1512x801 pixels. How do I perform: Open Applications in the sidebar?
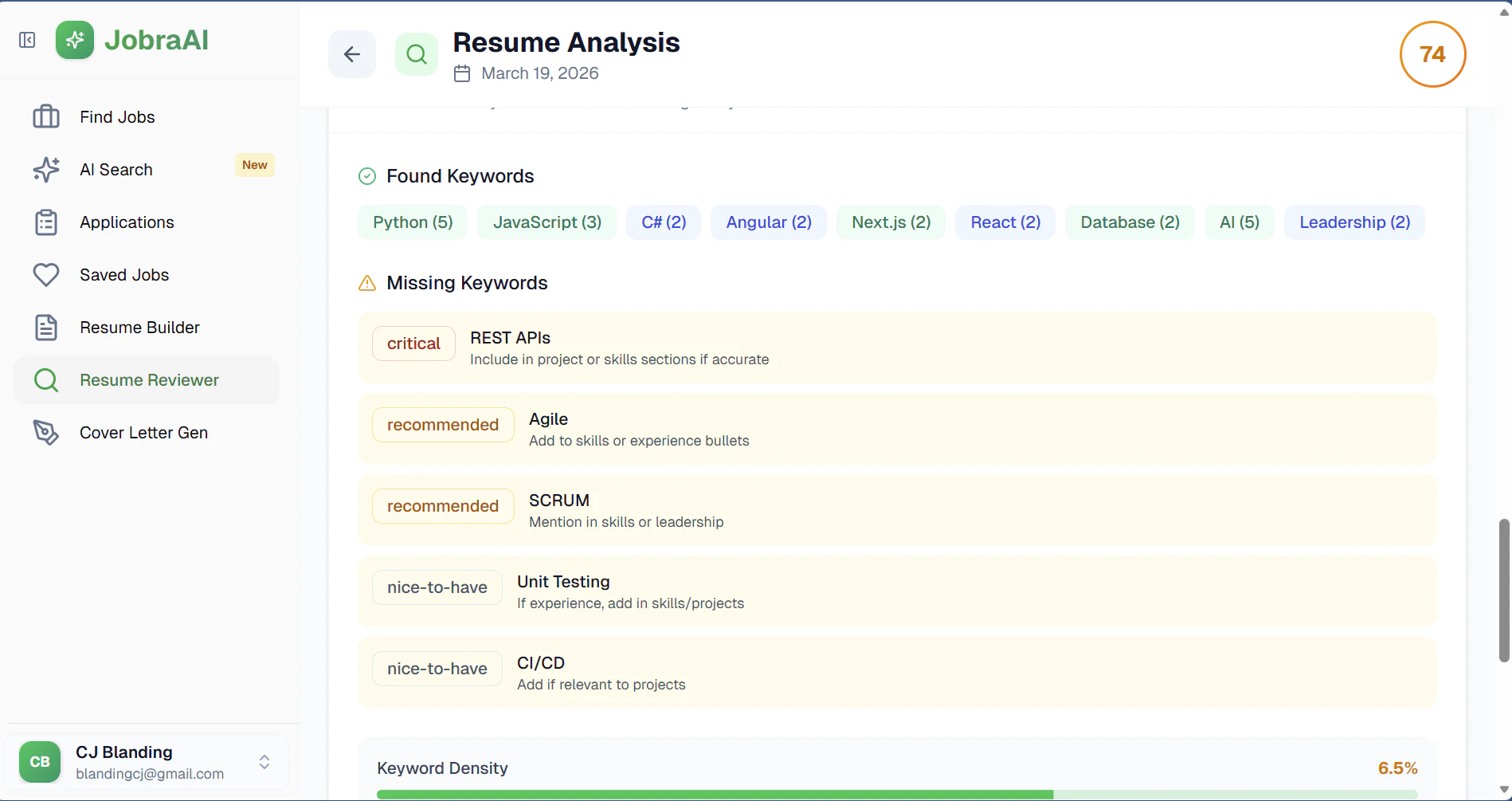tap(146, 222)
